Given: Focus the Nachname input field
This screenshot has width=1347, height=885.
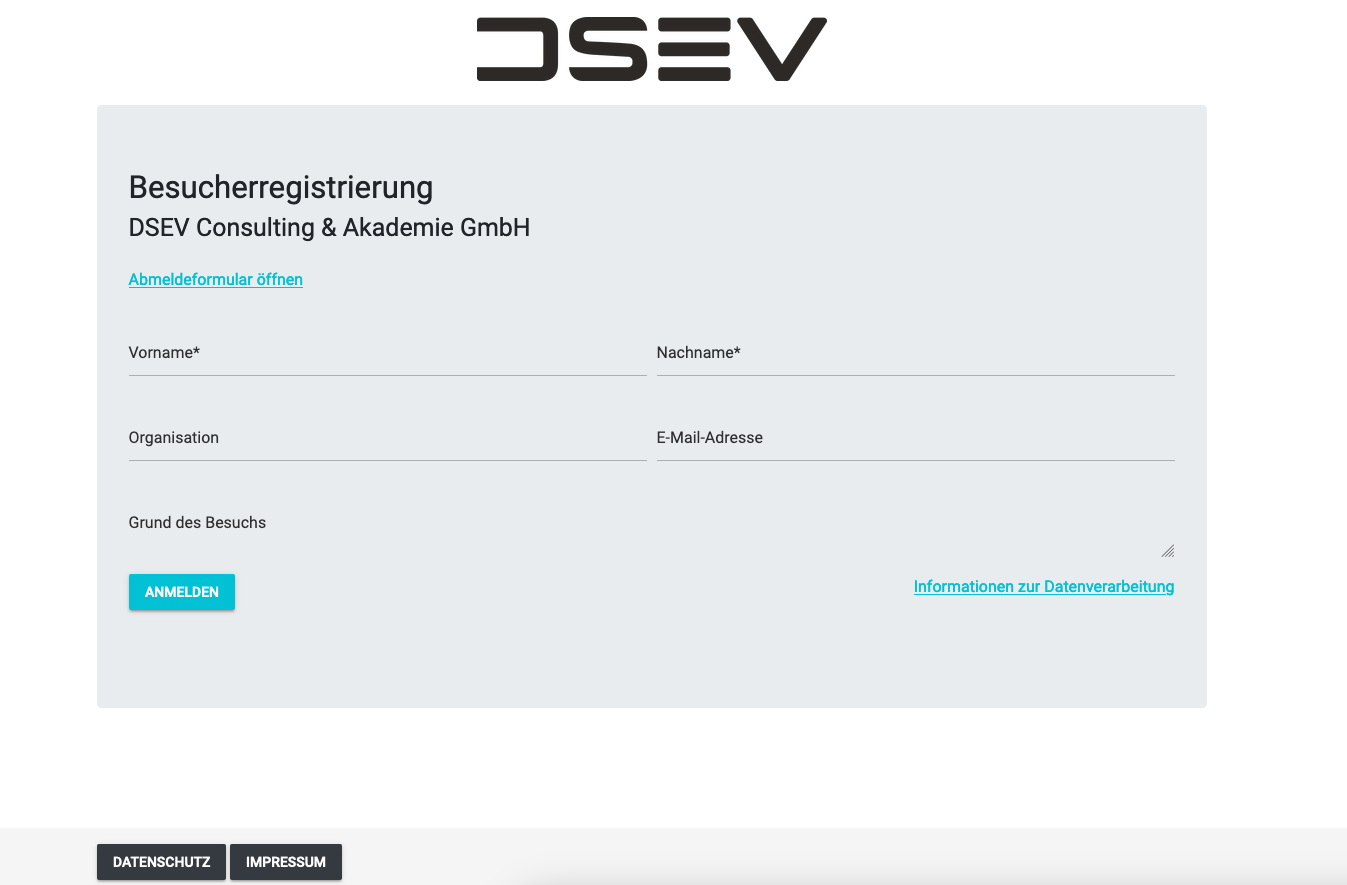Looking at the screenshot, I should click(x=916, y=353).
